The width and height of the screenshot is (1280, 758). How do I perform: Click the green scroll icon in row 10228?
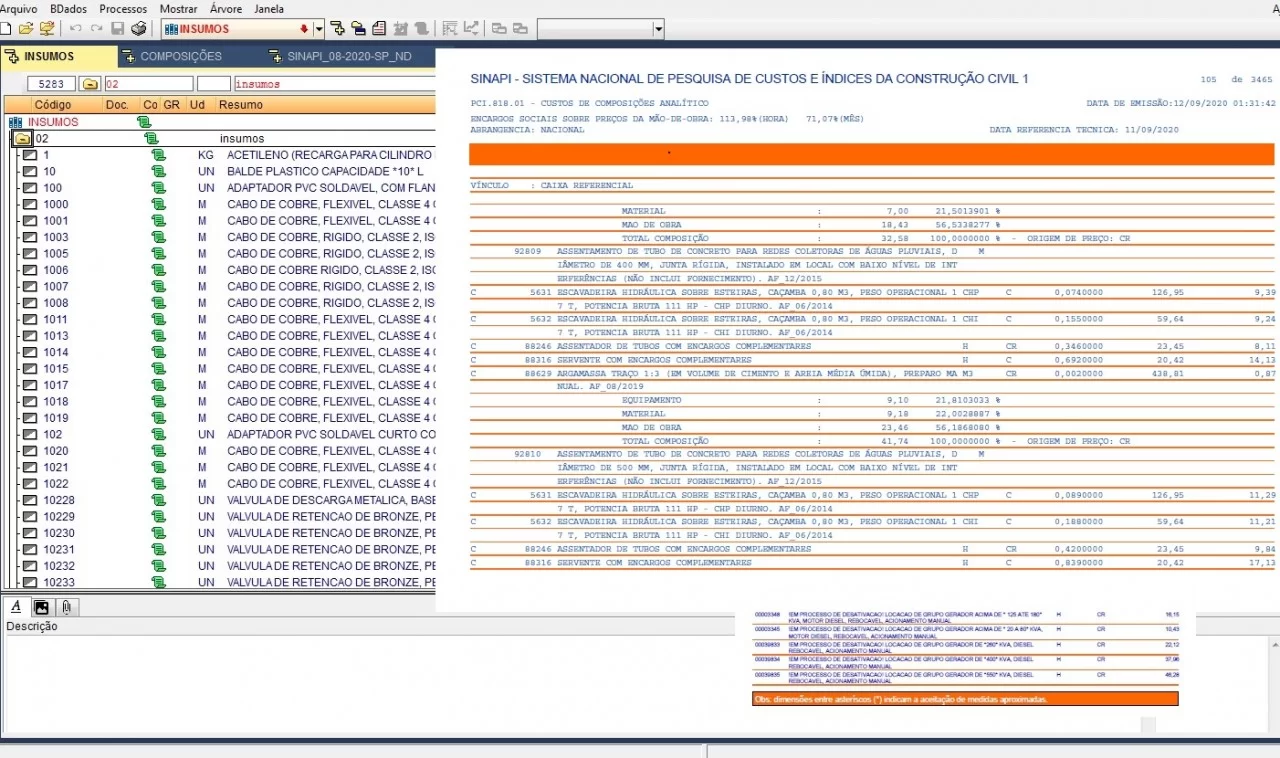pyautogui.click(x=158, y=500)
